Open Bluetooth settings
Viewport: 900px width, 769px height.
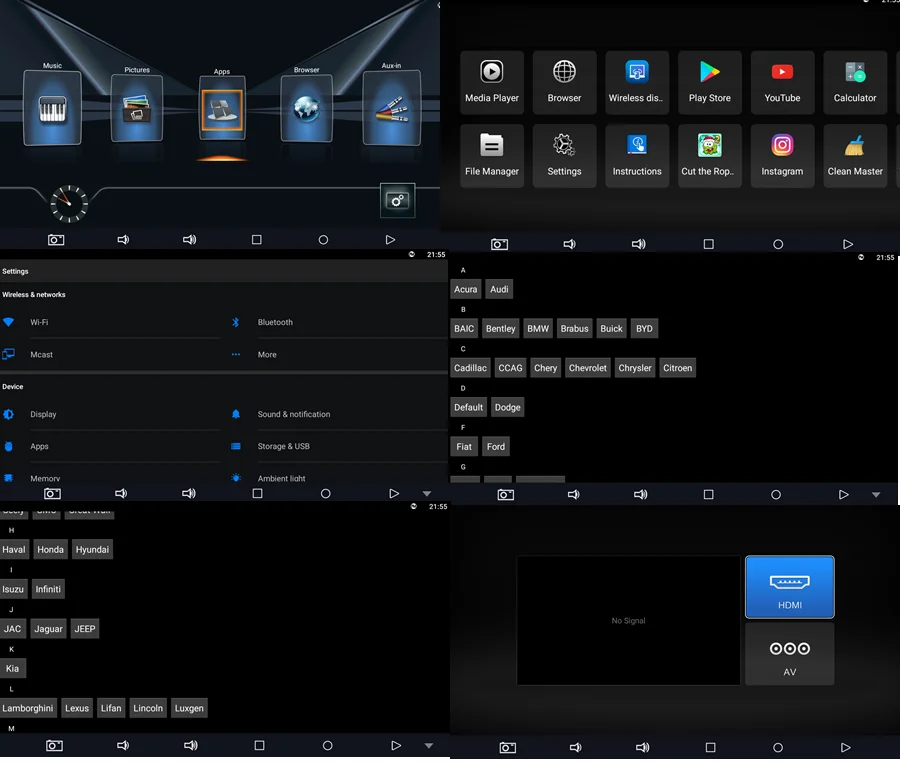pos(339,323)
